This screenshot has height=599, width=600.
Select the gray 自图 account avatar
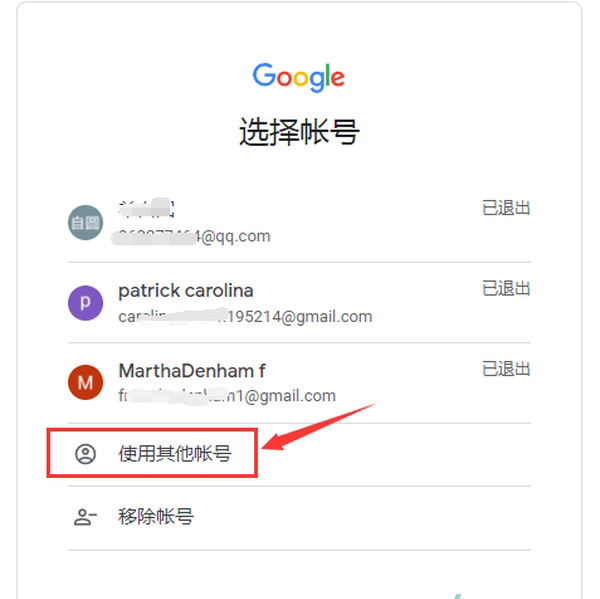click(85, 222)
